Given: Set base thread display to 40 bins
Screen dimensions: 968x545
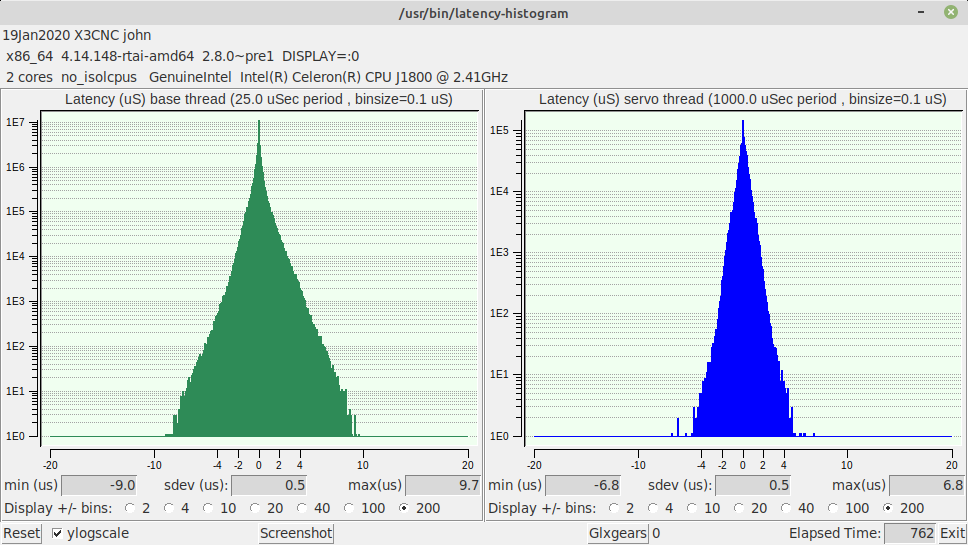Looking at the screenshot, I should point(302,508).
